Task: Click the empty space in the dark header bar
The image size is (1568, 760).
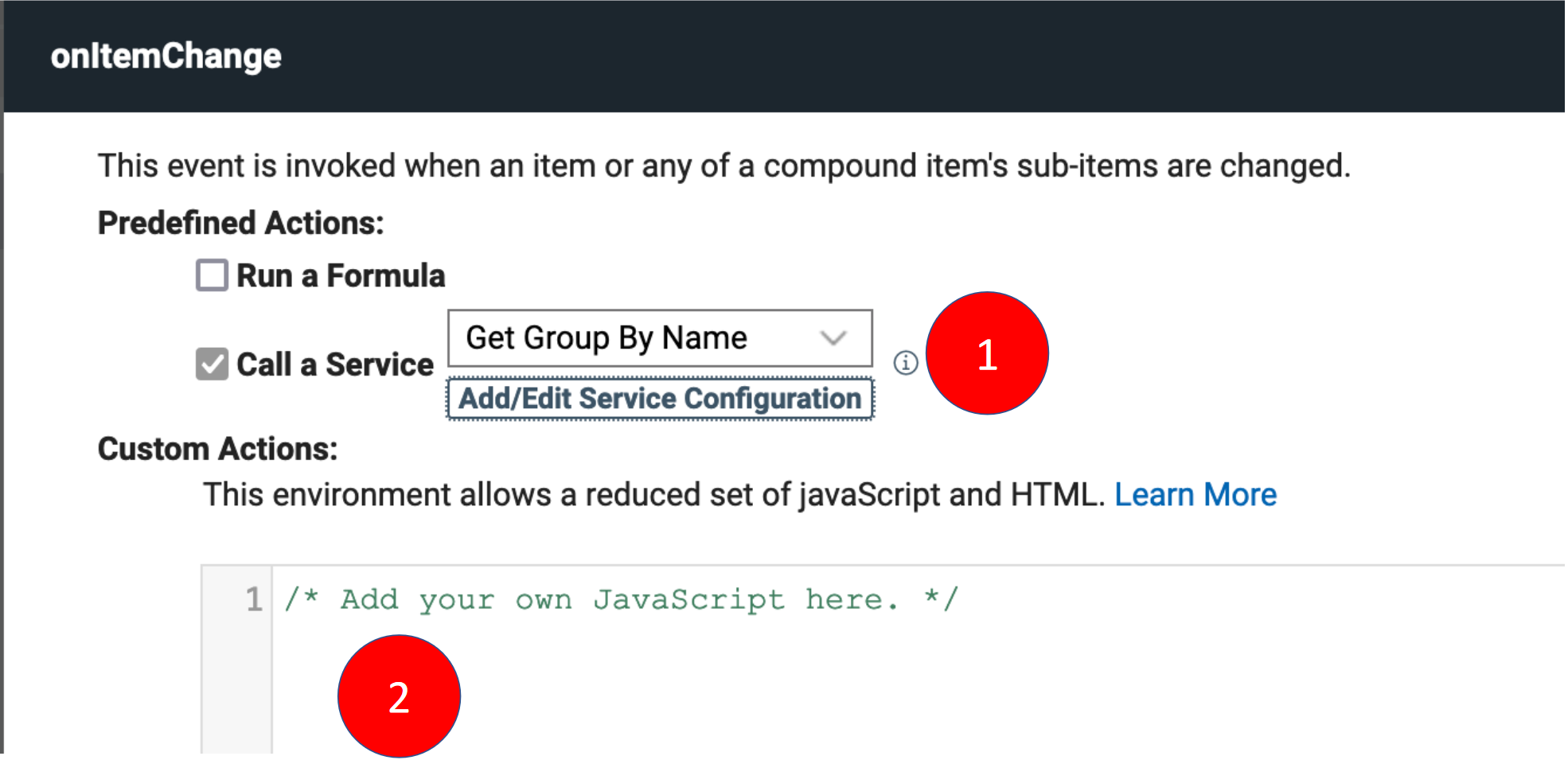Action: [x=955, y=57]
